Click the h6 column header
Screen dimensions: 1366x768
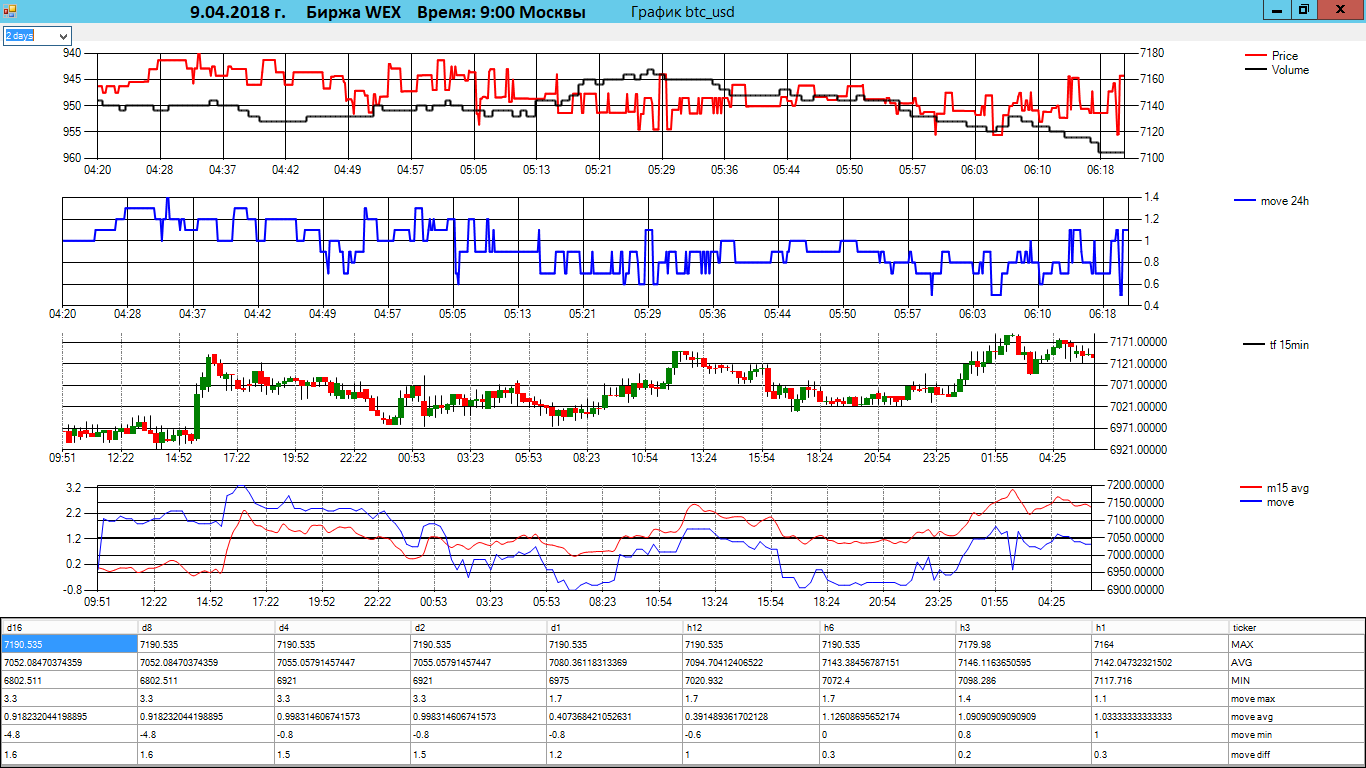[887, 627]
